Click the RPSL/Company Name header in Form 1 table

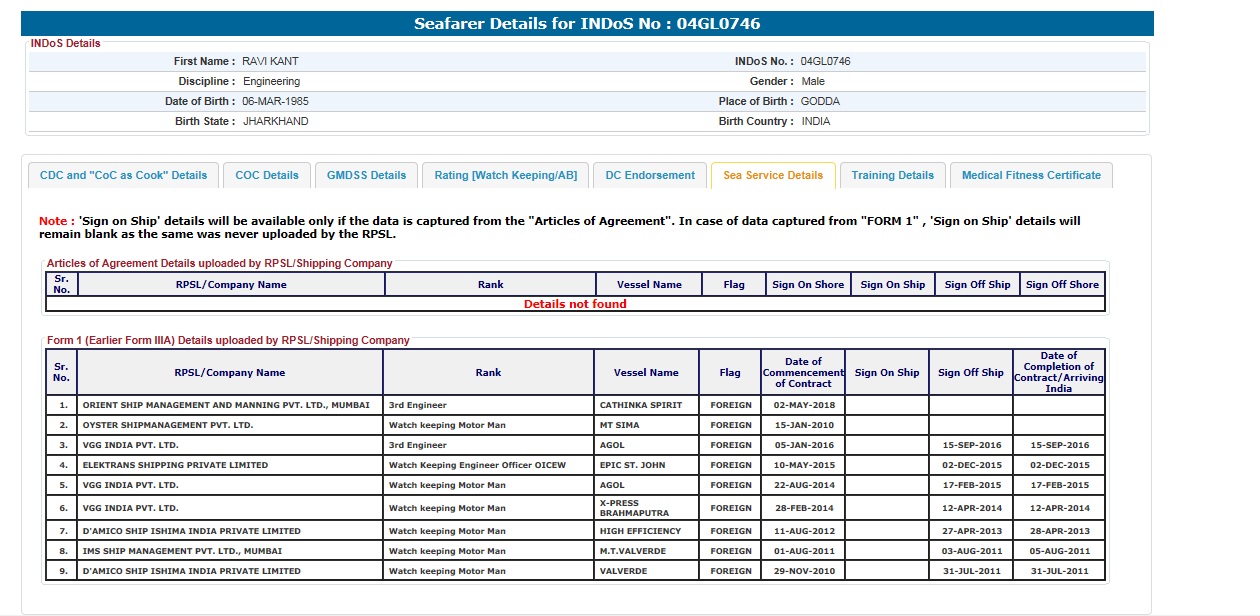click(230, 373)
